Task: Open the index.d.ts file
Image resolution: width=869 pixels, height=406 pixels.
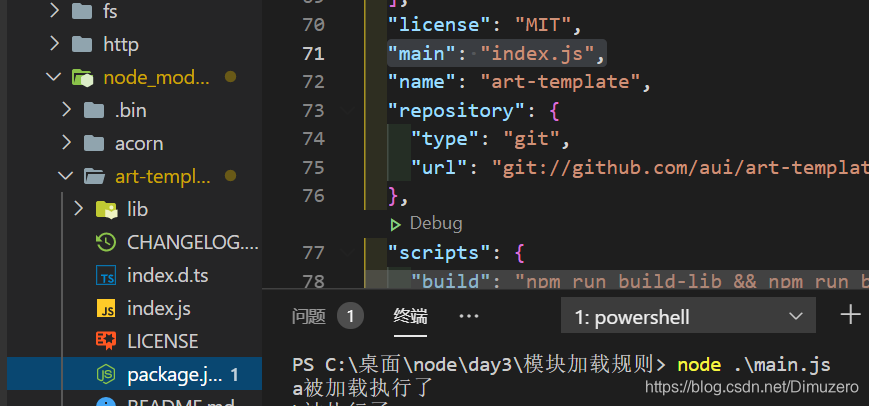Action: tap(168, 275)
